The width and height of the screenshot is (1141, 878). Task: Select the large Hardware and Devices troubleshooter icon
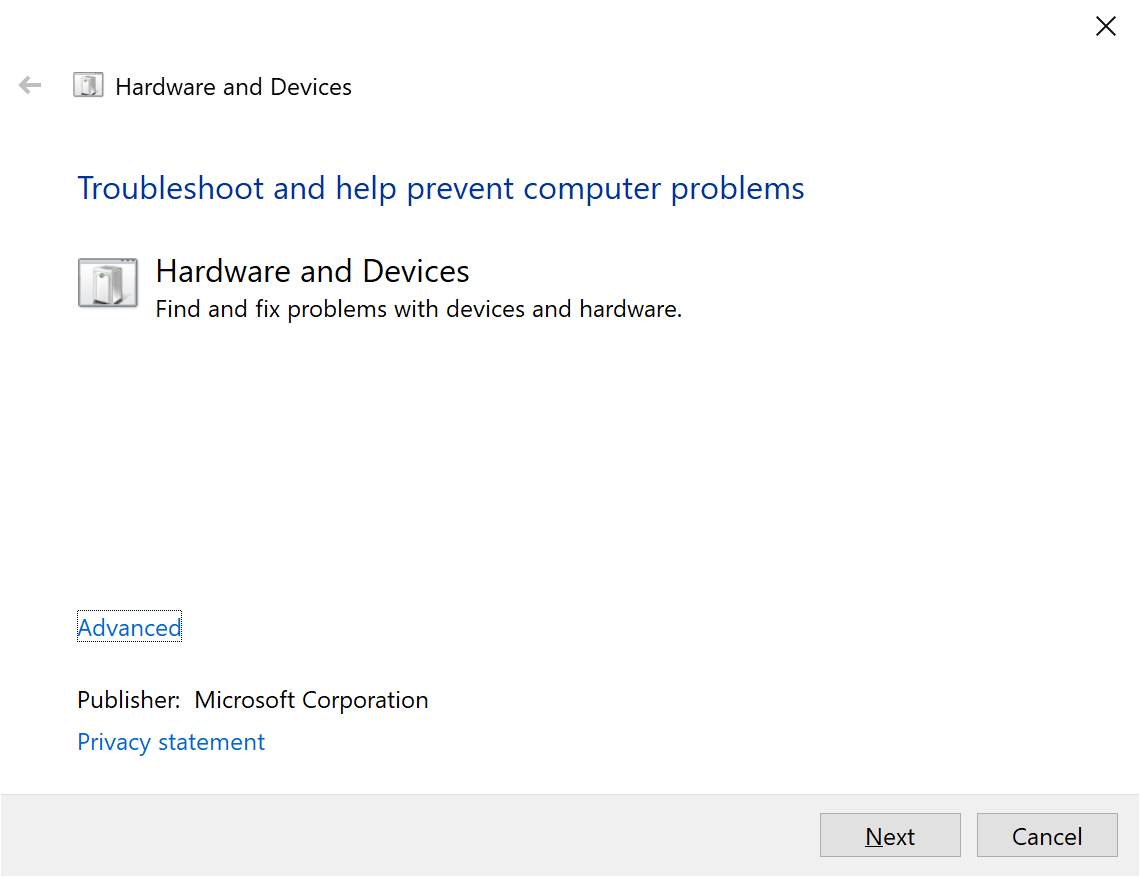pos(107,283)
